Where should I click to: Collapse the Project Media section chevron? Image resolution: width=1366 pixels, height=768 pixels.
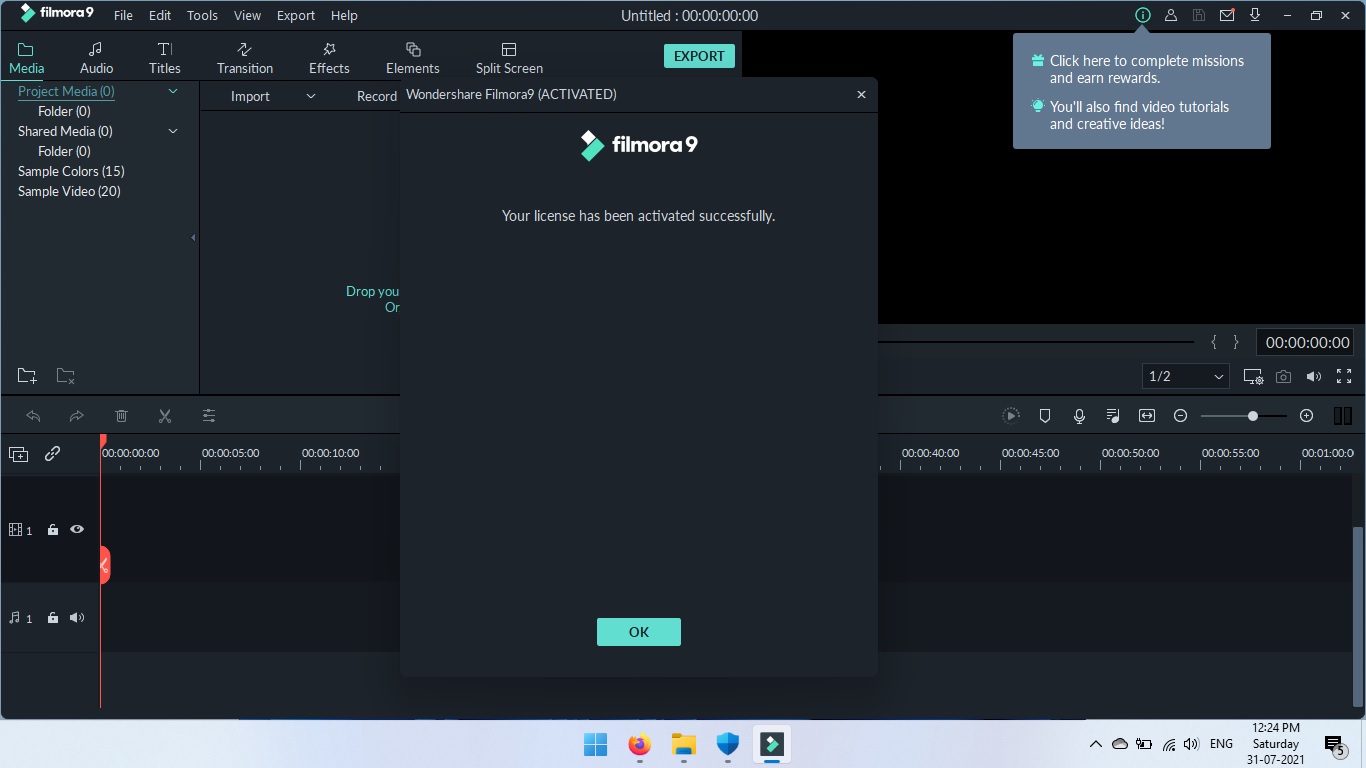[x=173, y=91]
